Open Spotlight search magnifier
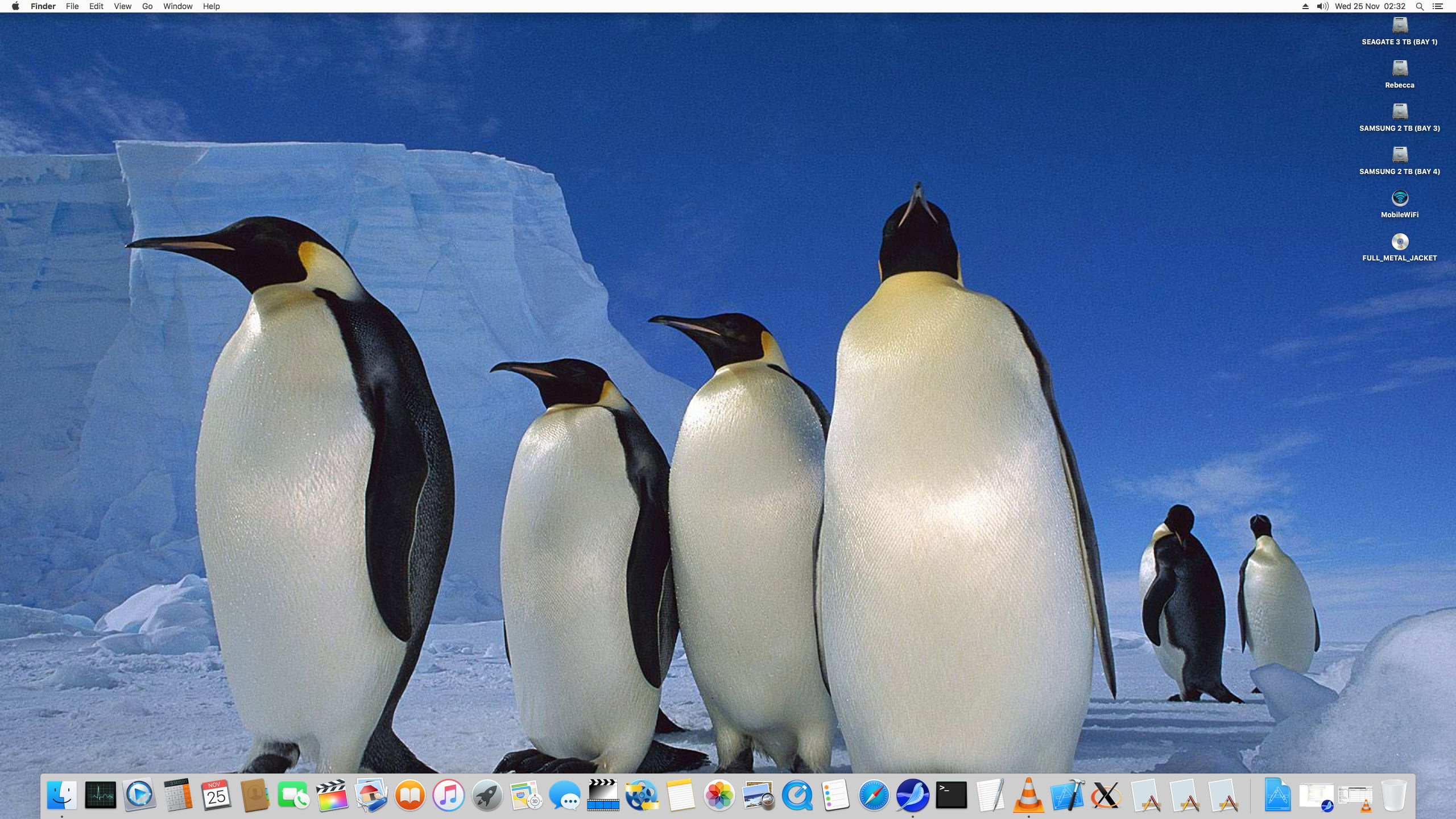The image size is (1456, 819). (x=1420, y=6)
